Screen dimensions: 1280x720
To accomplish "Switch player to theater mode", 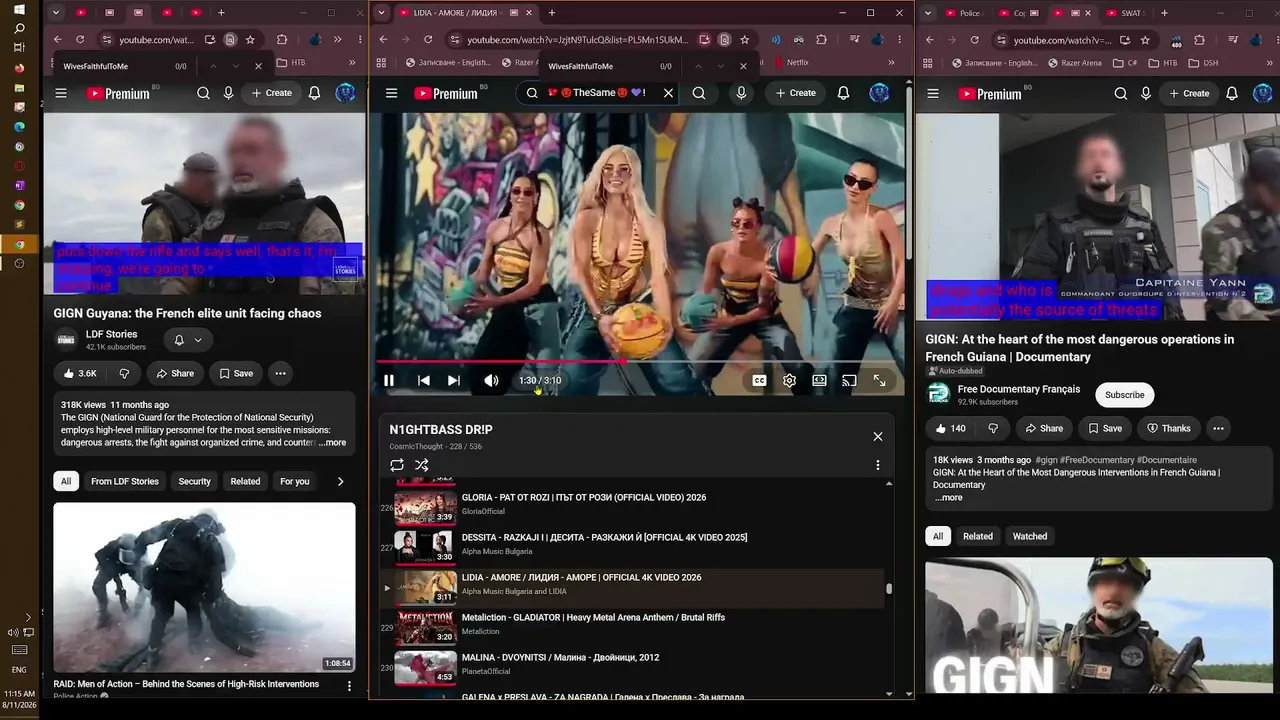I will coord(819,381).
